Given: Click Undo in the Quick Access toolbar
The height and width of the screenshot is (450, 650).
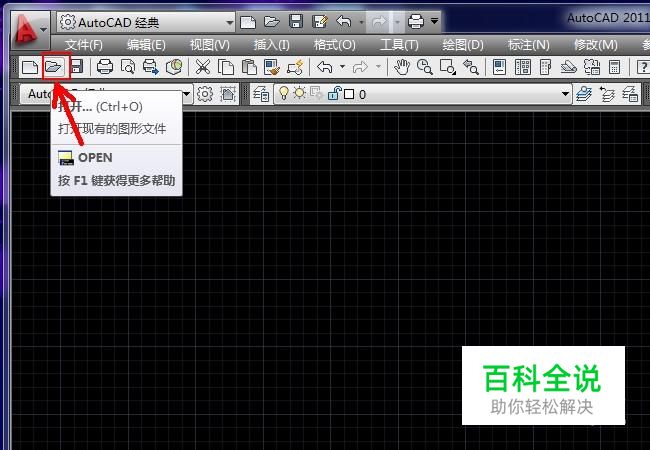Looking at the screenshot, I should [x=344, y=22].
